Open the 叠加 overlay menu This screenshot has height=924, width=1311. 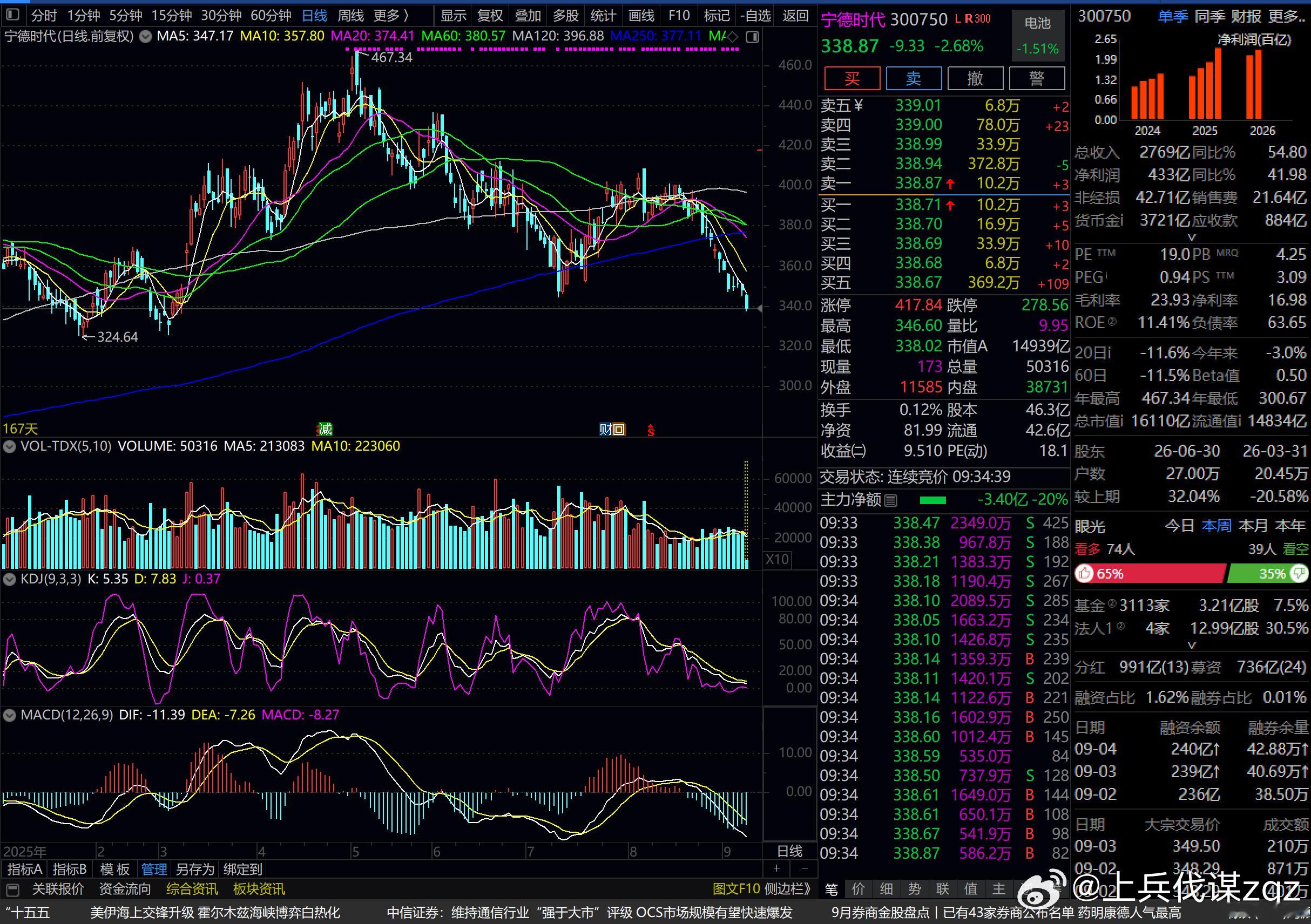coord(528,16)
